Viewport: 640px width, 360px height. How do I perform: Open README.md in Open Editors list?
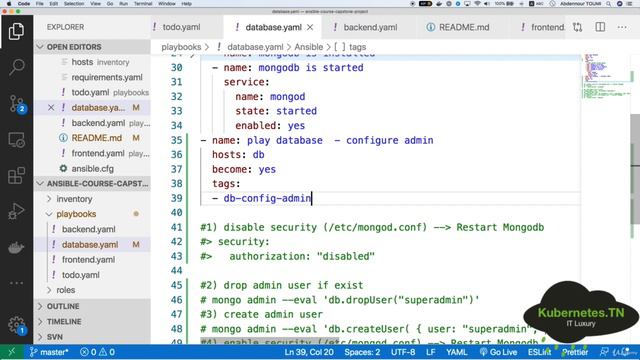pos(92,138)
